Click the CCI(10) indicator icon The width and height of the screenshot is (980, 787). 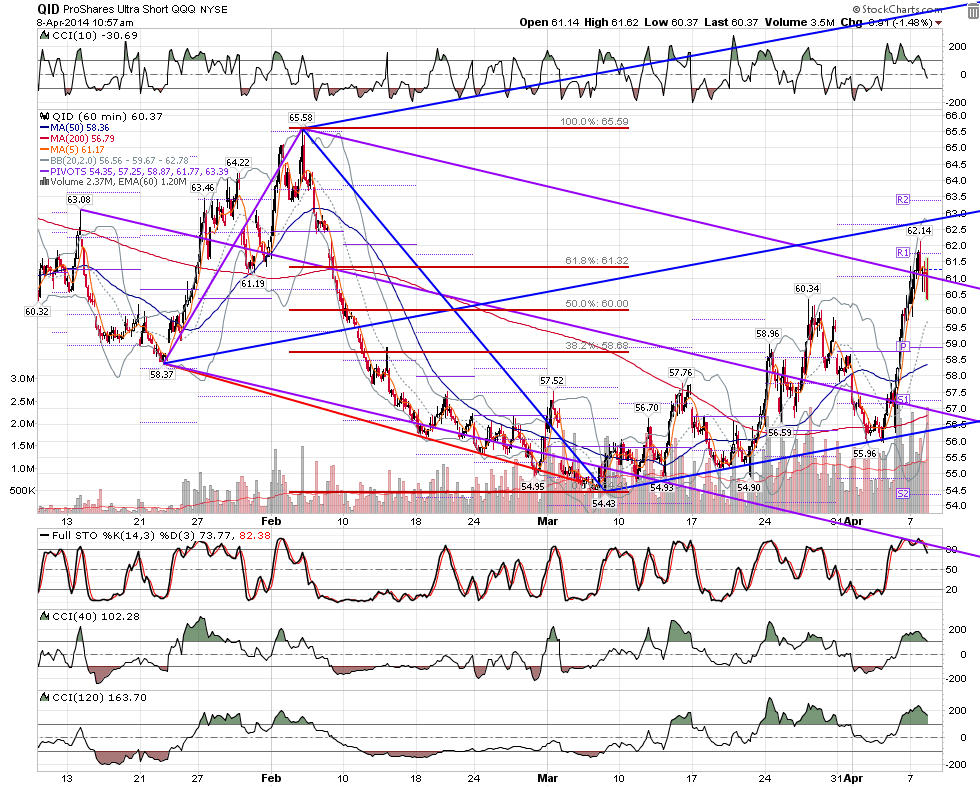[x=44, y=36]
